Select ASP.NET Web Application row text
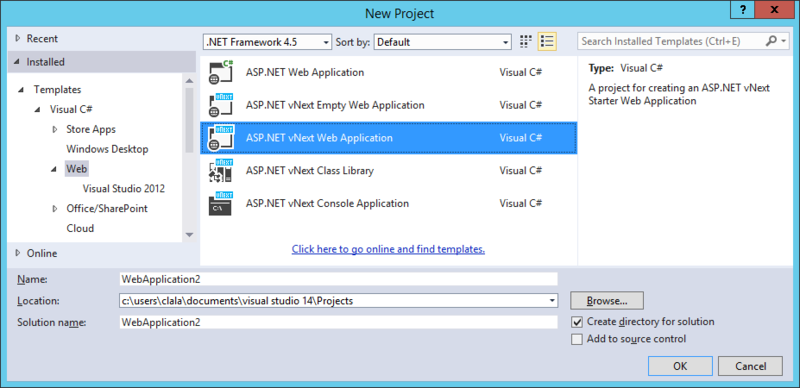800x388 pixels. click(305, 72)
